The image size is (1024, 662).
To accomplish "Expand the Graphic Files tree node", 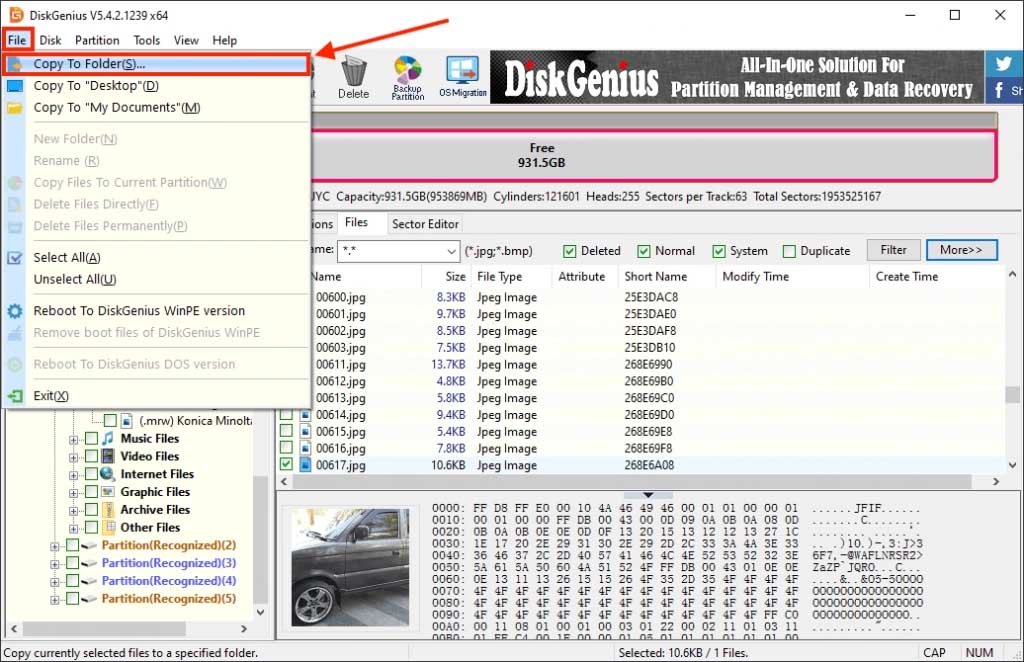I will pyautogui.click(x=74, y=493).
